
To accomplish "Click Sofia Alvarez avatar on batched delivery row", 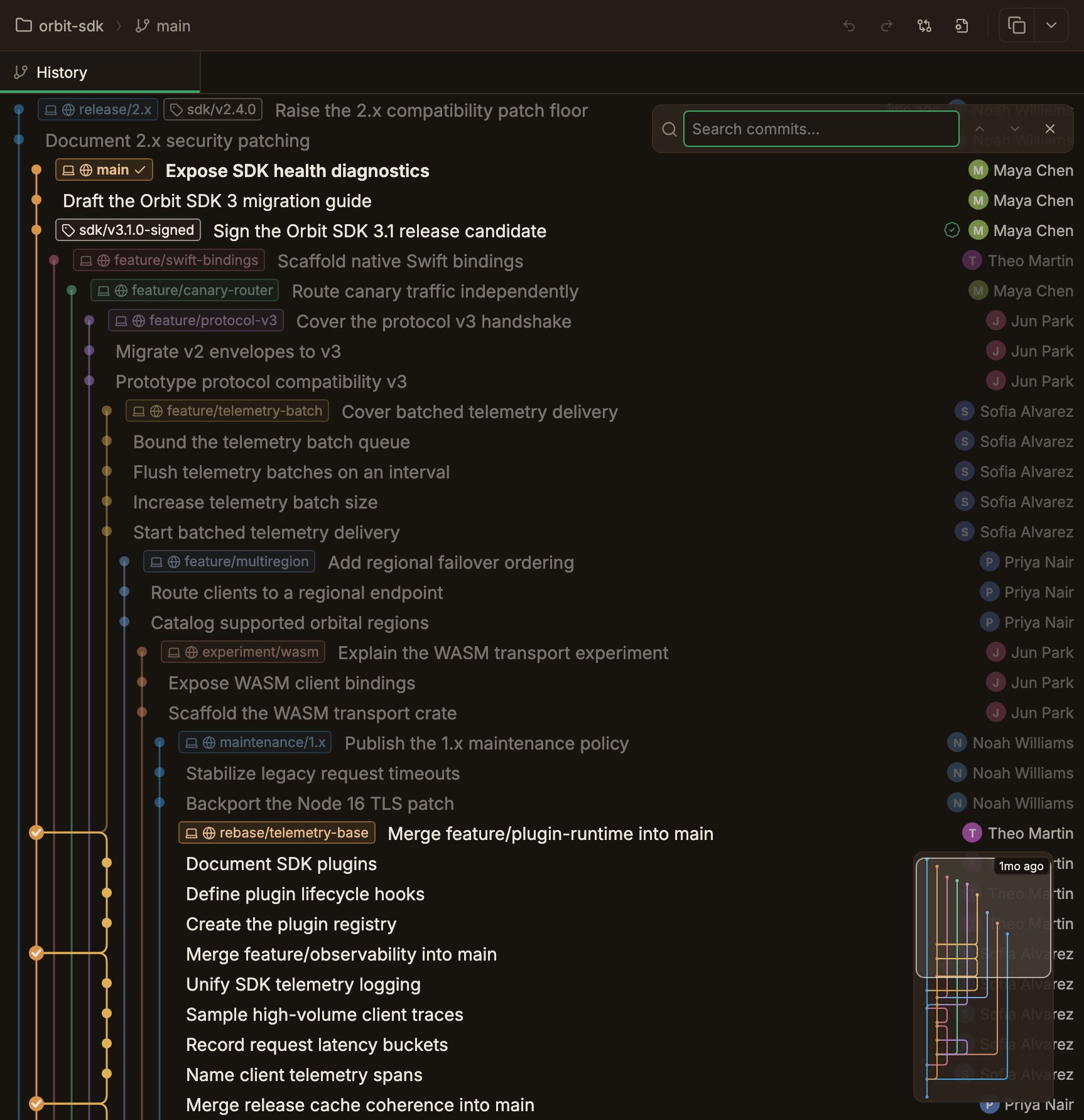I will coord(965,411).
